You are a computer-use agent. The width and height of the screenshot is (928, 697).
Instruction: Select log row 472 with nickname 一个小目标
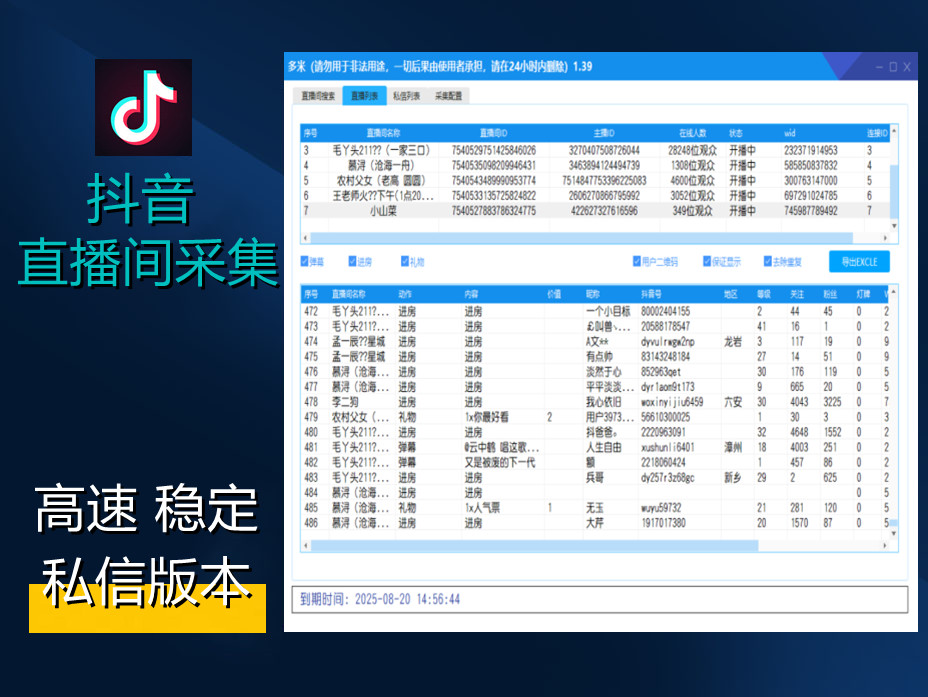coord(595,311)
